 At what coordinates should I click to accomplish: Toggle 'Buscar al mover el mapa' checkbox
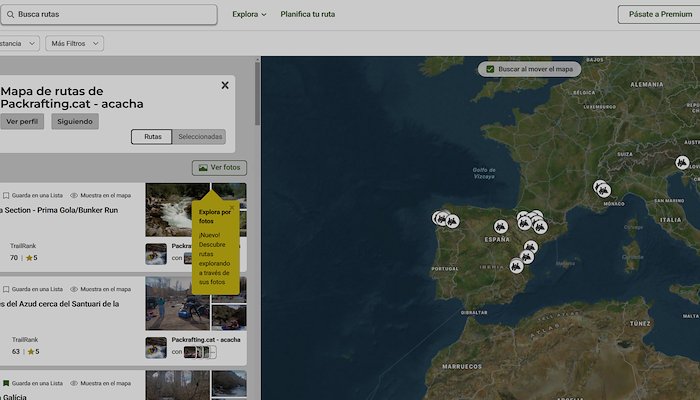(488, 69)
